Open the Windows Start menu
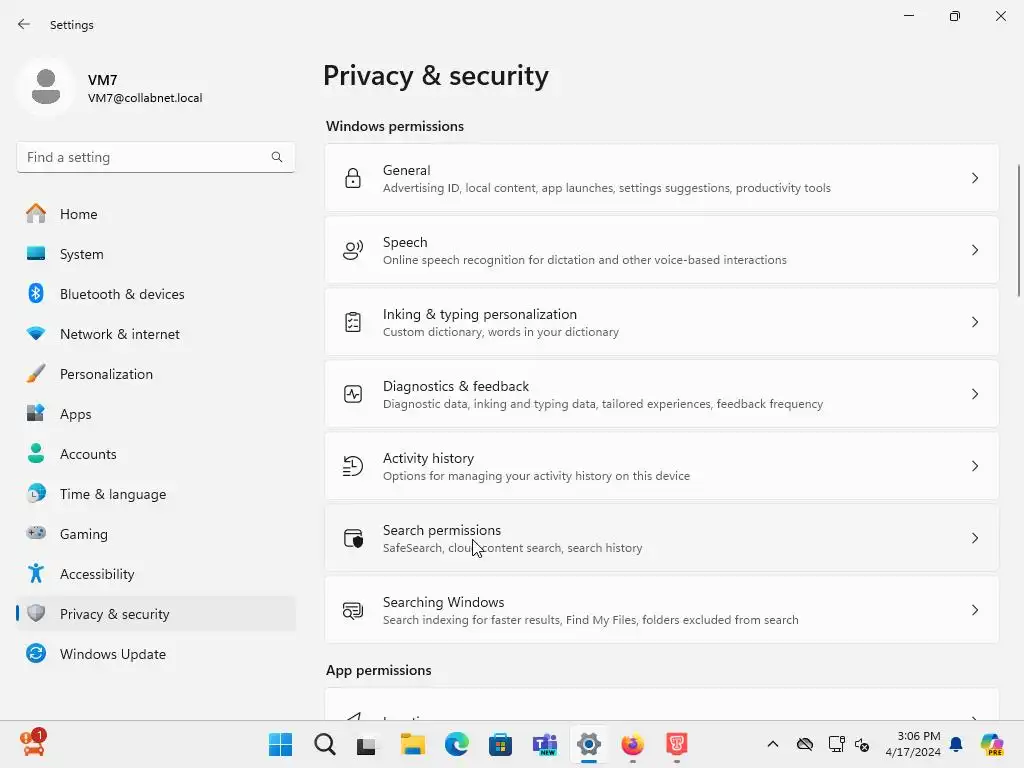The width and height of the screenshot is (1024, 768). coord(281,745)
